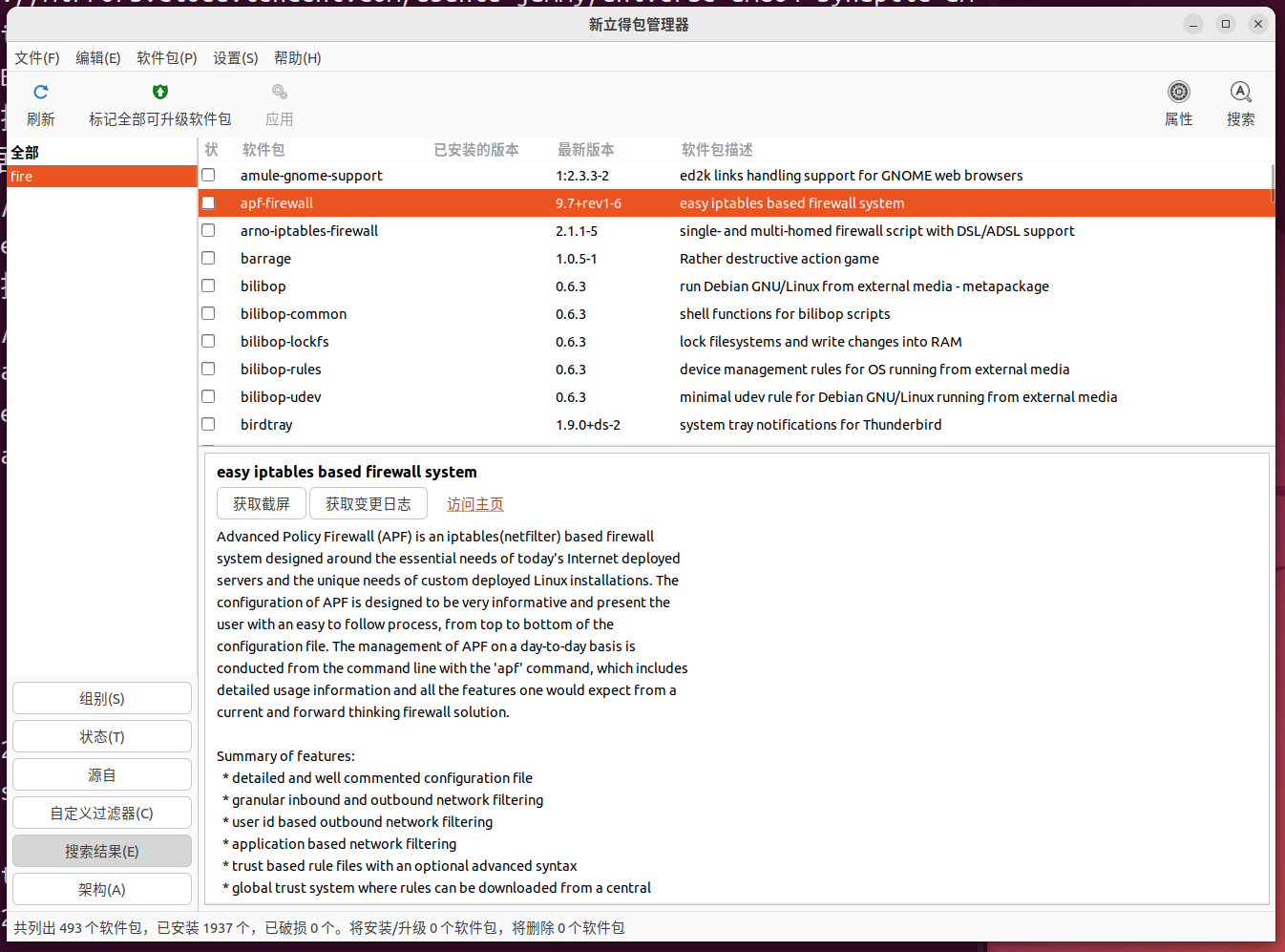Click 'system tray notifications for Thunderbird' description
The width and height of the screenshot is (1285, 952).
pyautogui.click(x=811, y=425)
